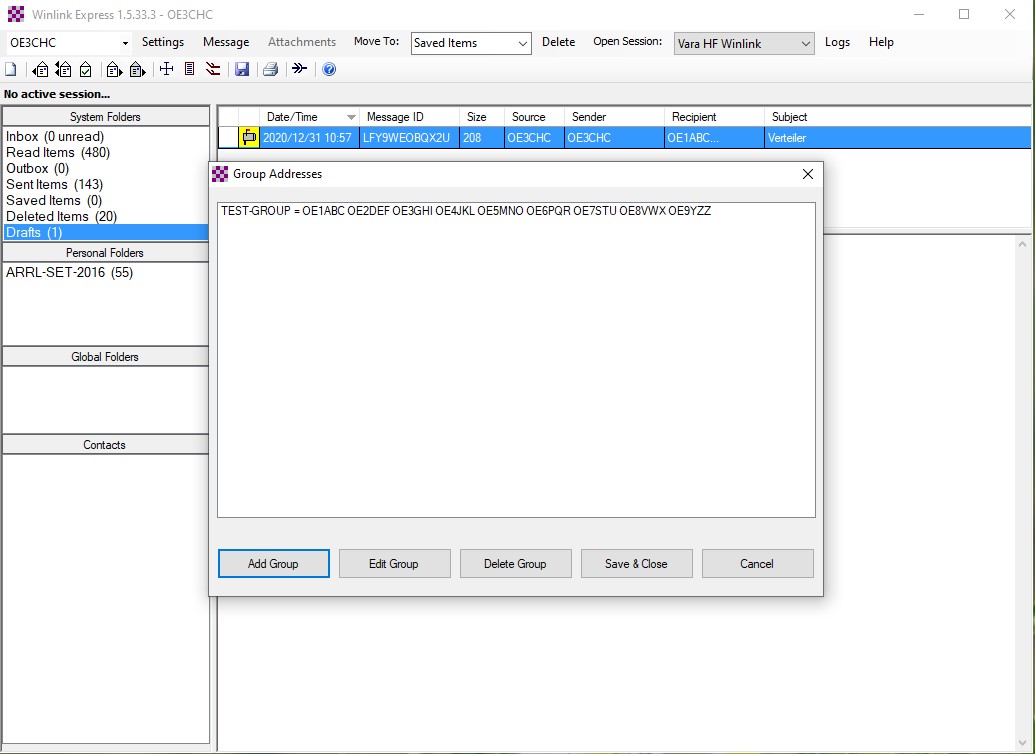The height and width of the screenshot is (754, 1035).
Task: Click the Sender column header
Action: pos(615,117)
